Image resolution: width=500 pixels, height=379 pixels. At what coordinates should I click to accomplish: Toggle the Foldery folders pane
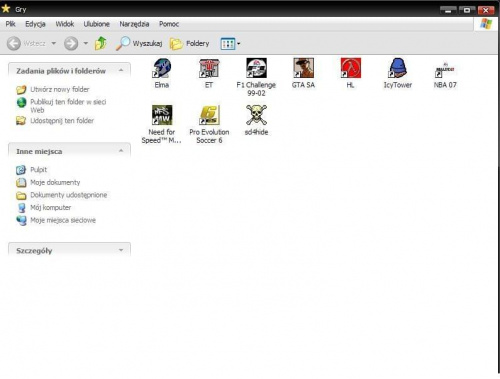coord(190,43)
